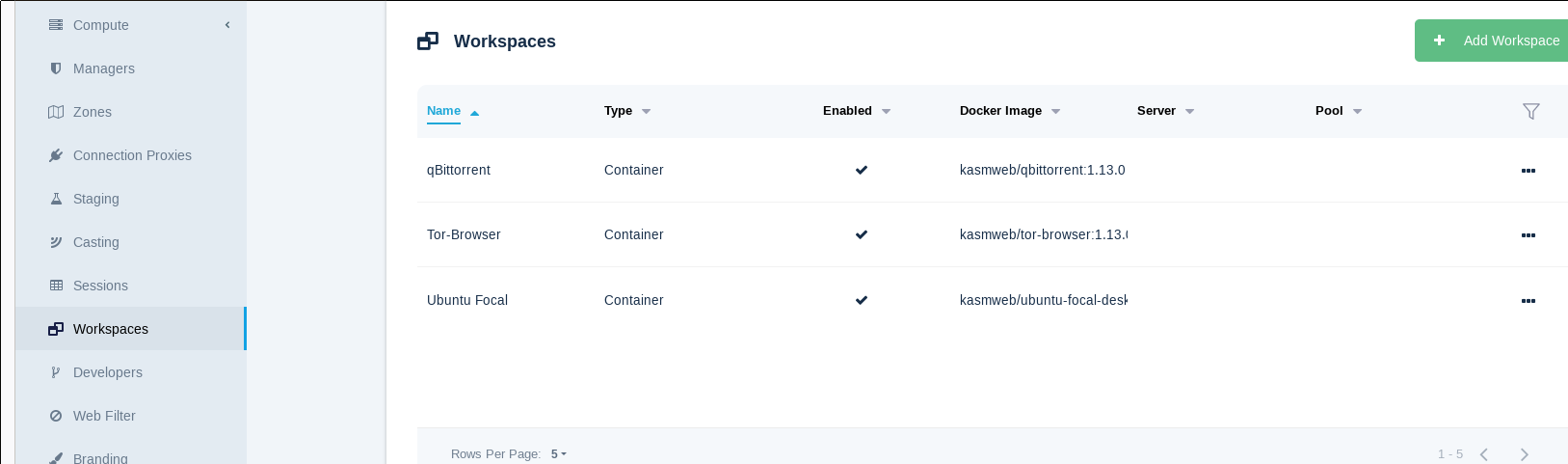The width and height of the screenshot is (1568, 464).
Task: Go to the next page arrow
Action: (1524, 454)
